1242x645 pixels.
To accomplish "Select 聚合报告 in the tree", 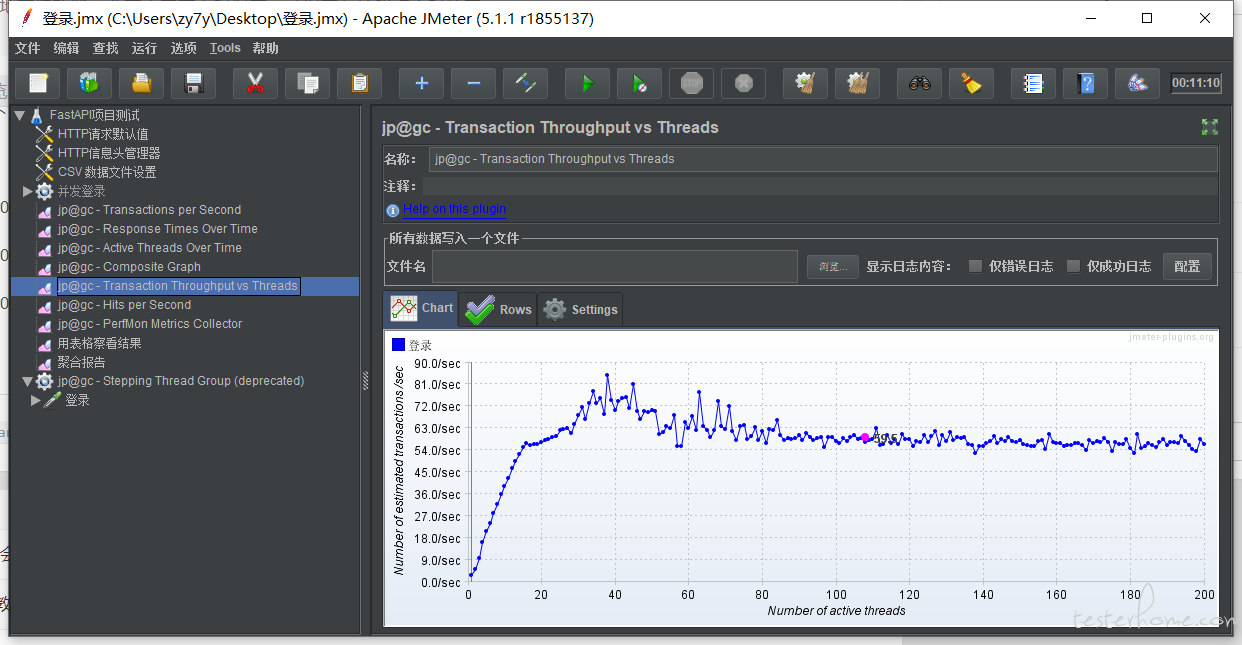I will point(81,362).
